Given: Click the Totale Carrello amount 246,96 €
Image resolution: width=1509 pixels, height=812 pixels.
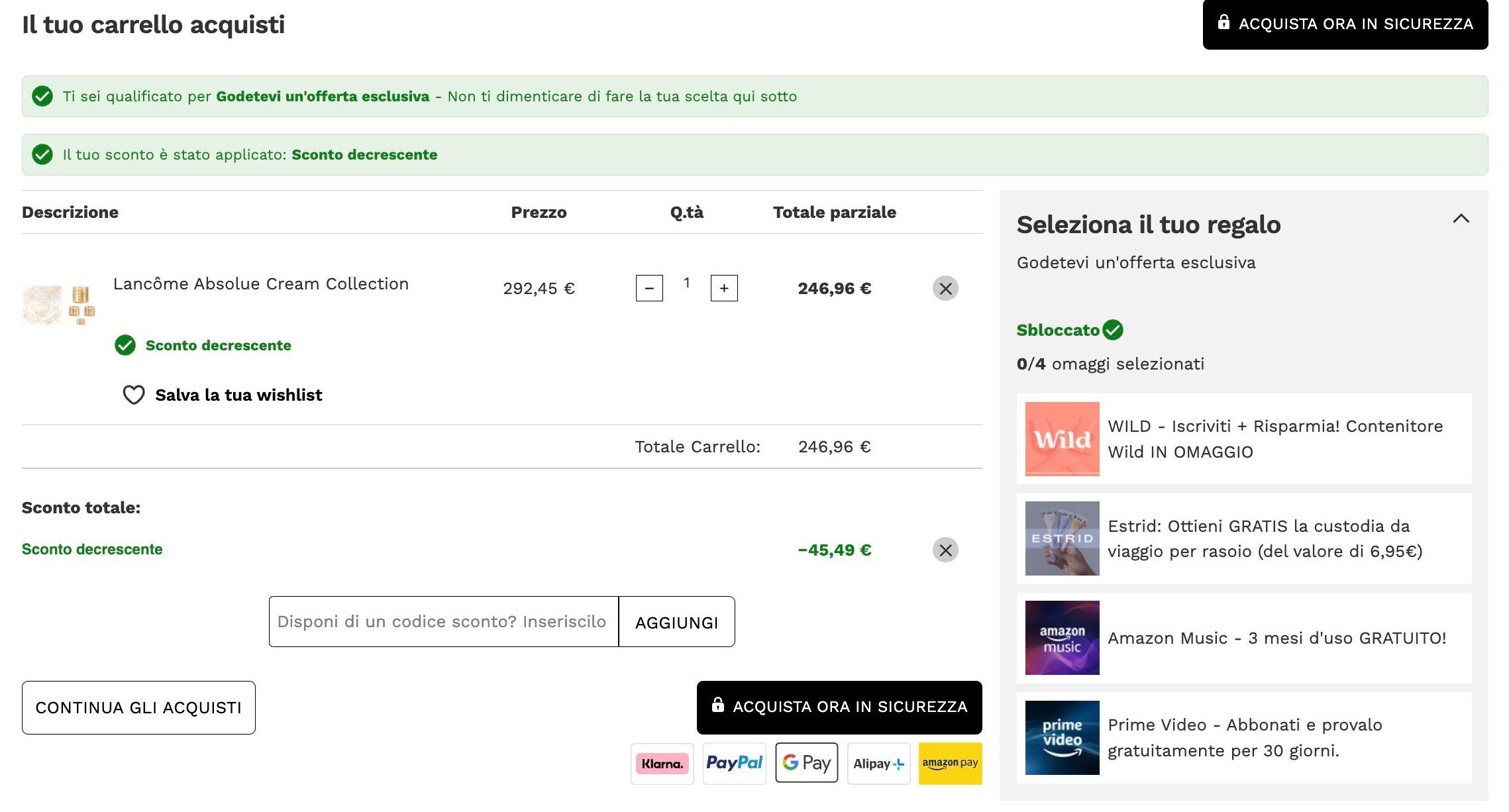Looking at the screenshot, I should pyautogui.click(x=835, y=446).
